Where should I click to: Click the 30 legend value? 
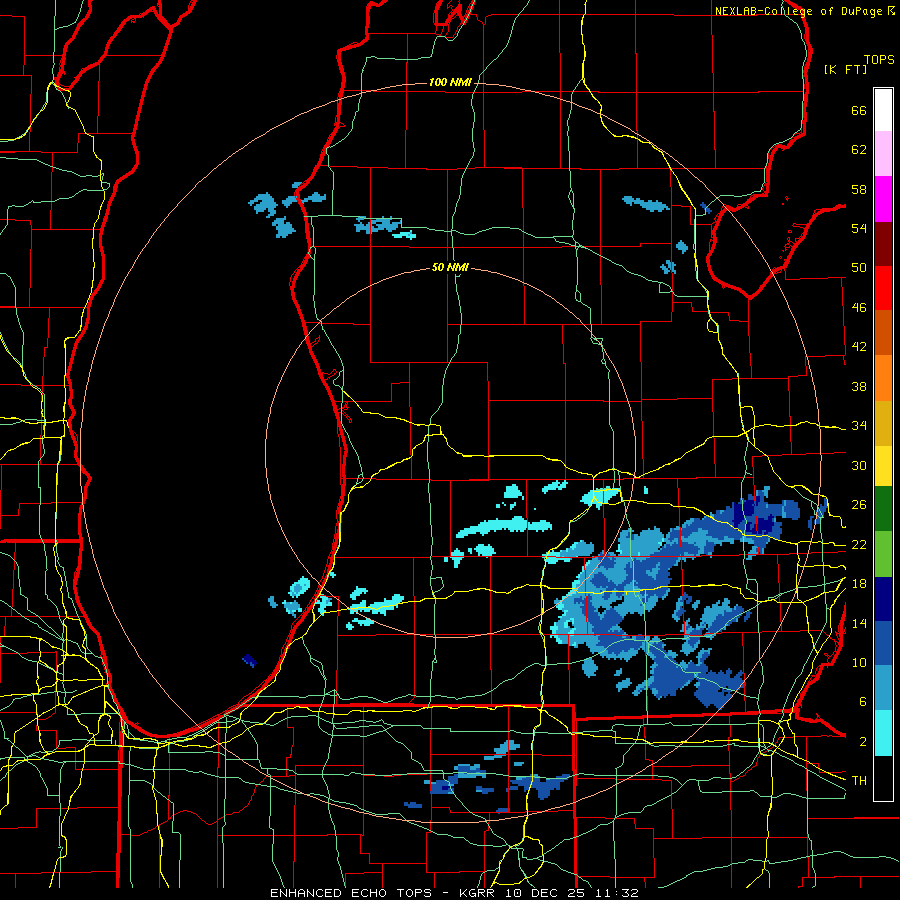click(859, 465)
